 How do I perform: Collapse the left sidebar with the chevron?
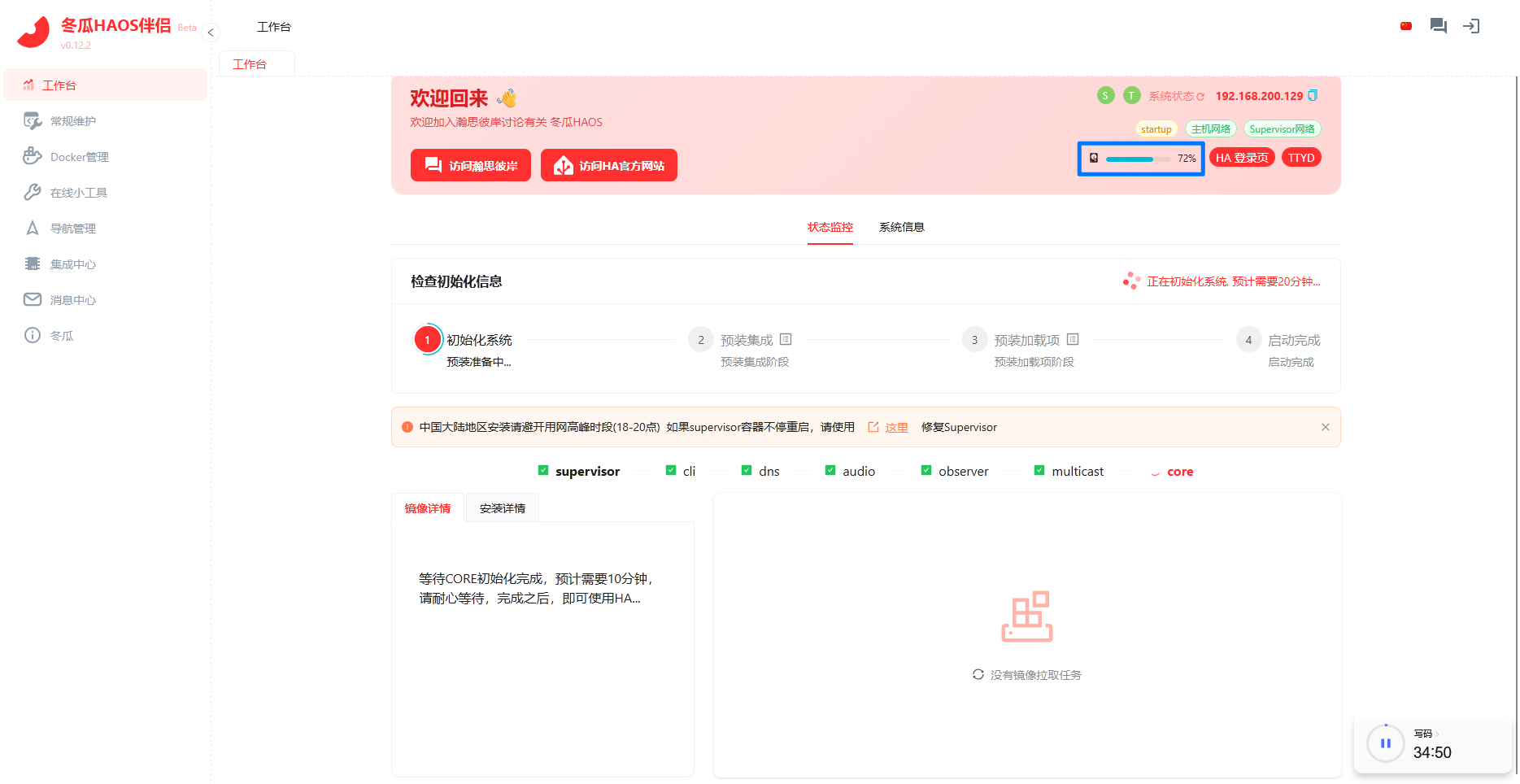tap(211, 33)
